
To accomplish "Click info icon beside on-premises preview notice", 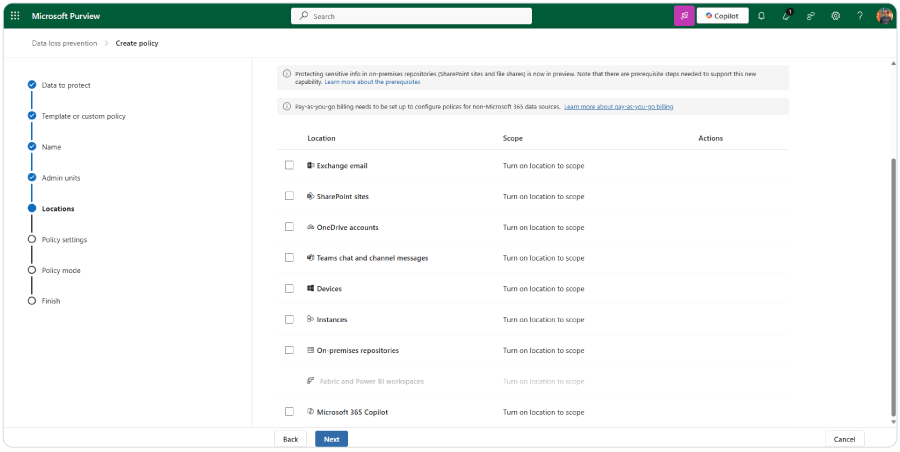I will pos(287,74).
